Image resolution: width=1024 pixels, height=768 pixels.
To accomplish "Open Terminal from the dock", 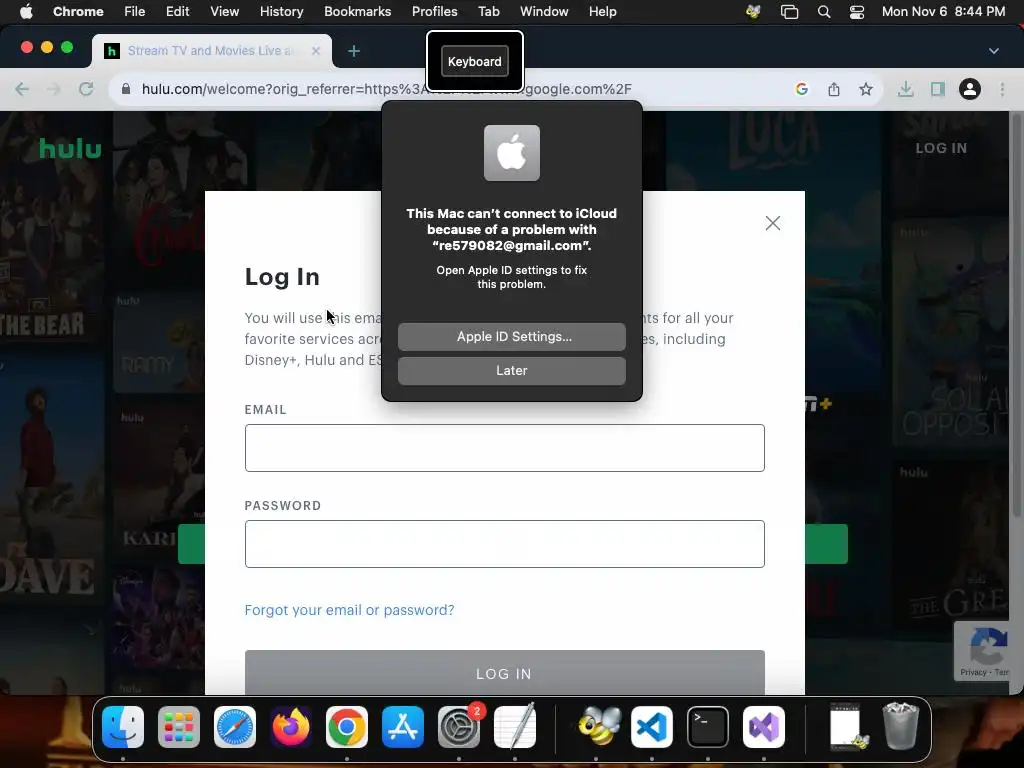I will [x=708, y=727].
